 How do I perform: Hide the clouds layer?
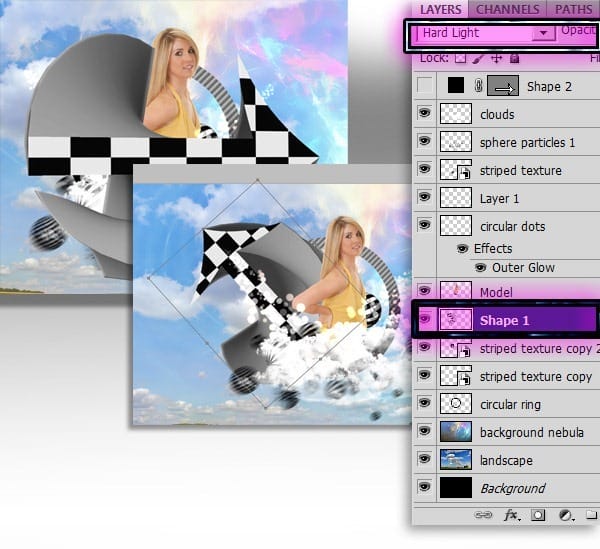(425, 114)
